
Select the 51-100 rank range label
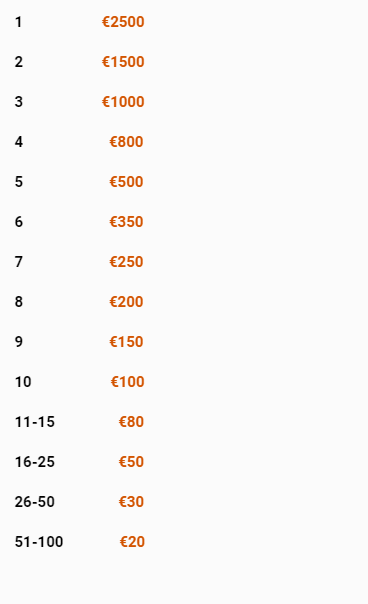tap(39, 542)
